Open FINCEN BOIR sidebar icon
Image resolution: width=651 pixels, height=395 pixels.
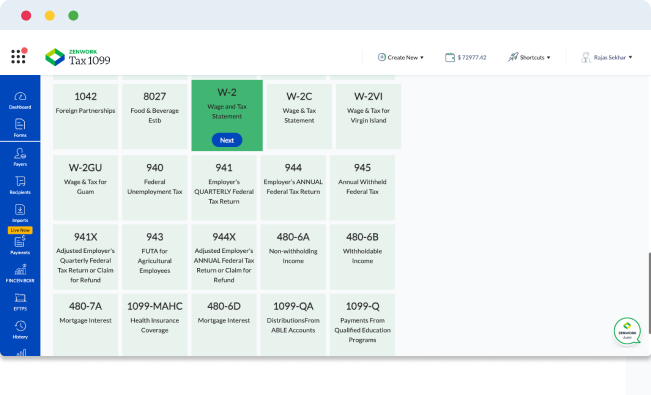tap(20, 274)
